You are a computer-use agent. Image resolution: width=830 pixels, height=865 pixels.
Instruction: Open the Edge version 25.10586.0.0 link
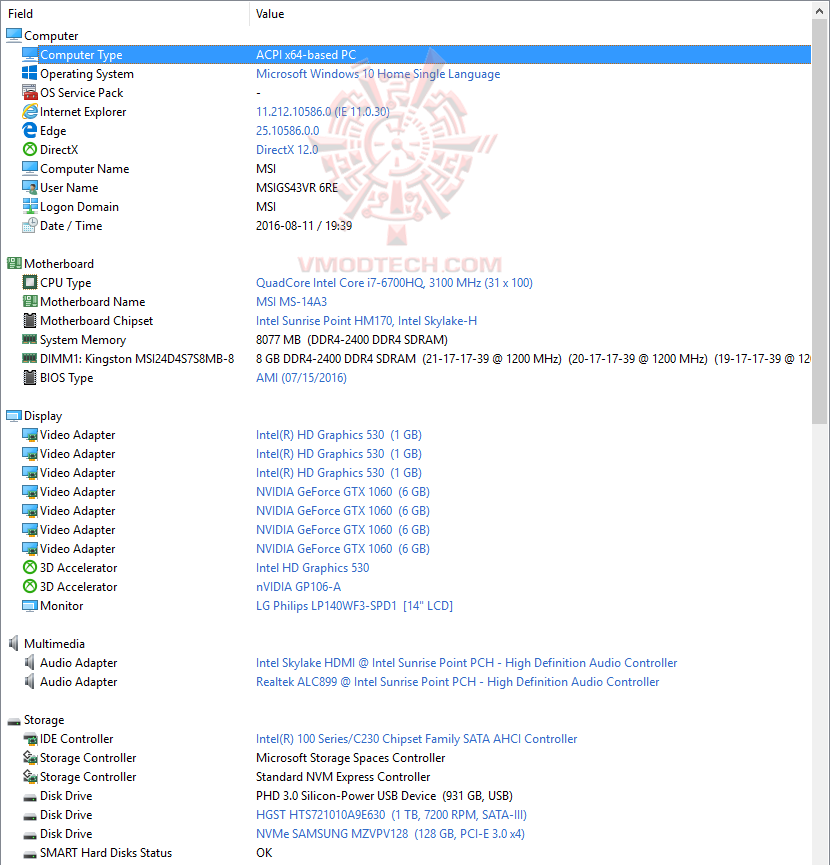(287, 131)
